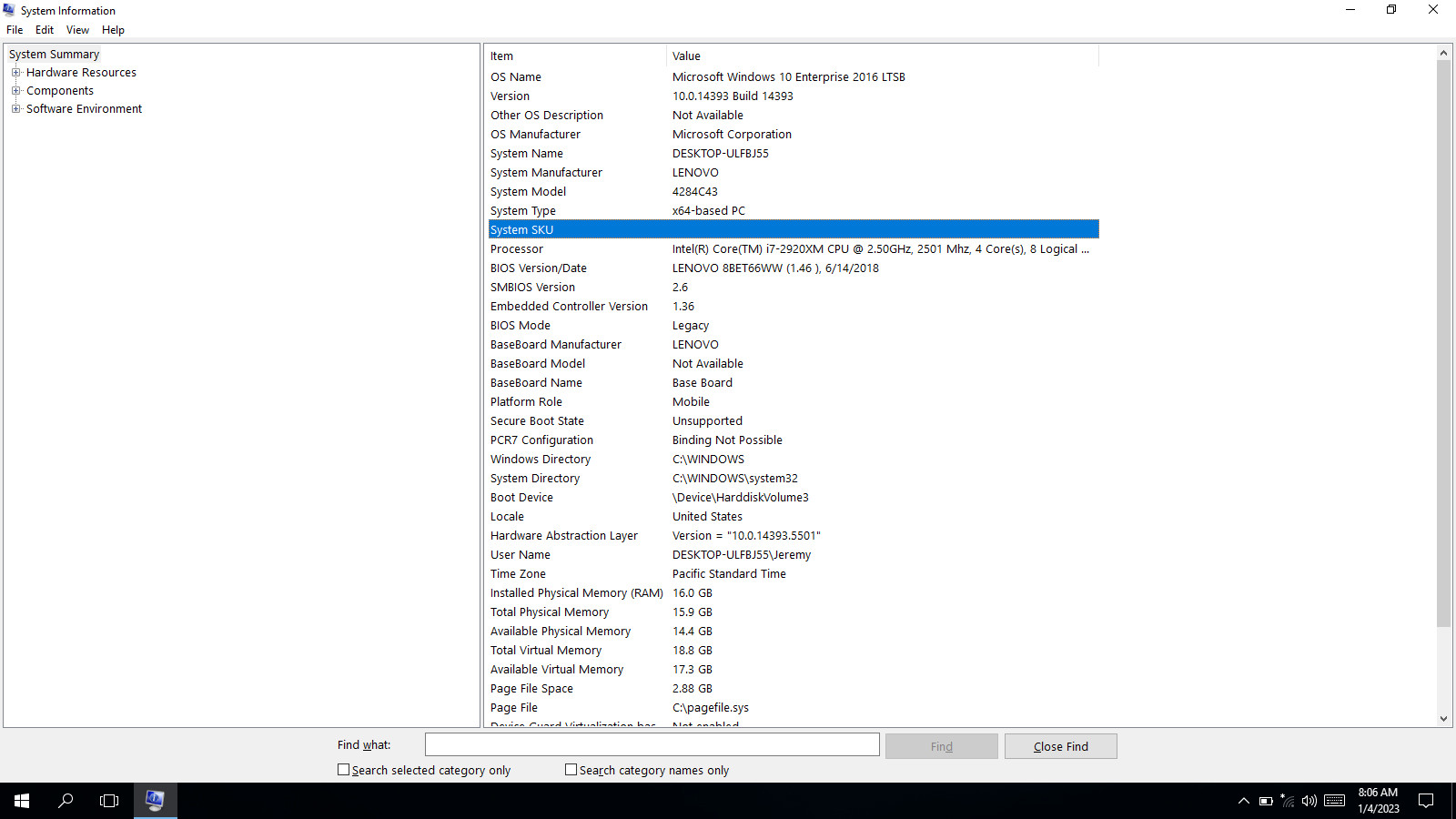Select the PCR7 Configuration row
The image size is (1456, 819).
pos(794,440)
